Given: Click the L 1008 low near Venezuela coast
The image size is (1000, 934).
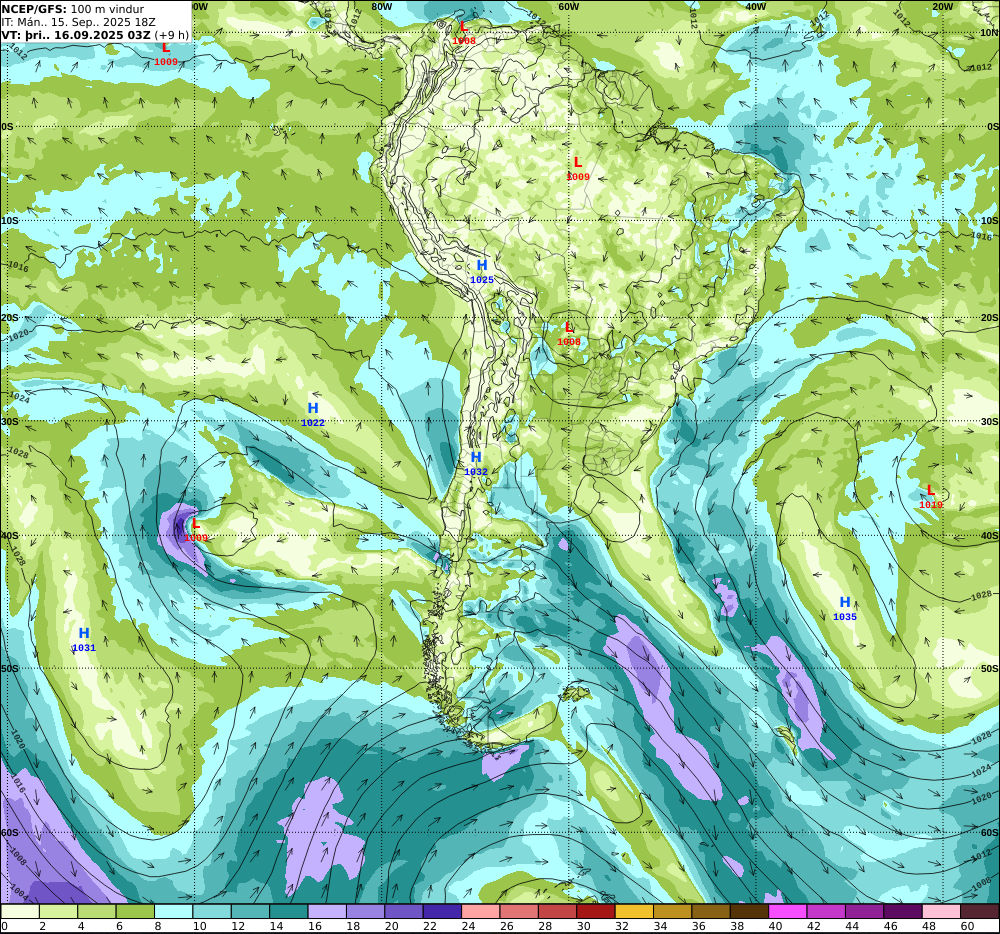Looking at the screenshot, I should point(464,33).
